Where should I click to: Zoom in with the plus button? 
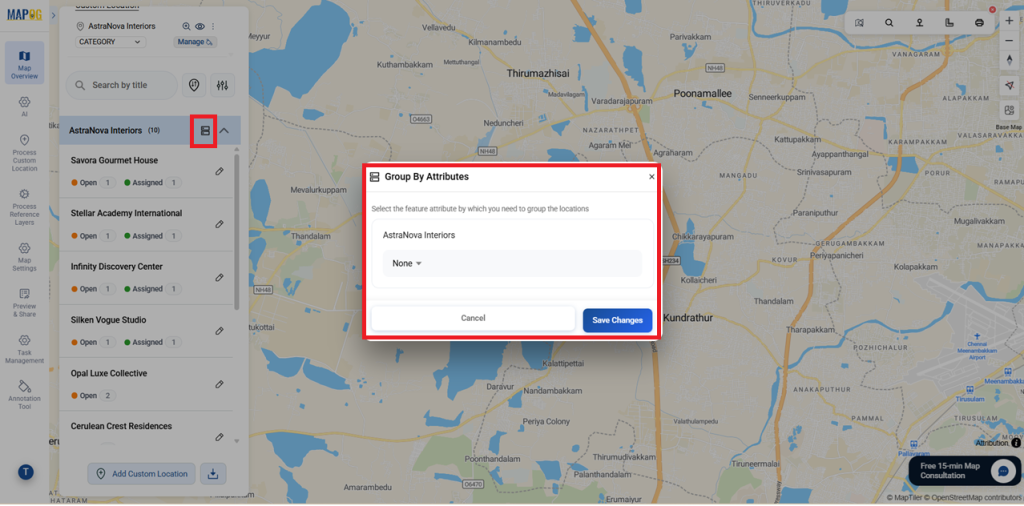pos(1009,21)
